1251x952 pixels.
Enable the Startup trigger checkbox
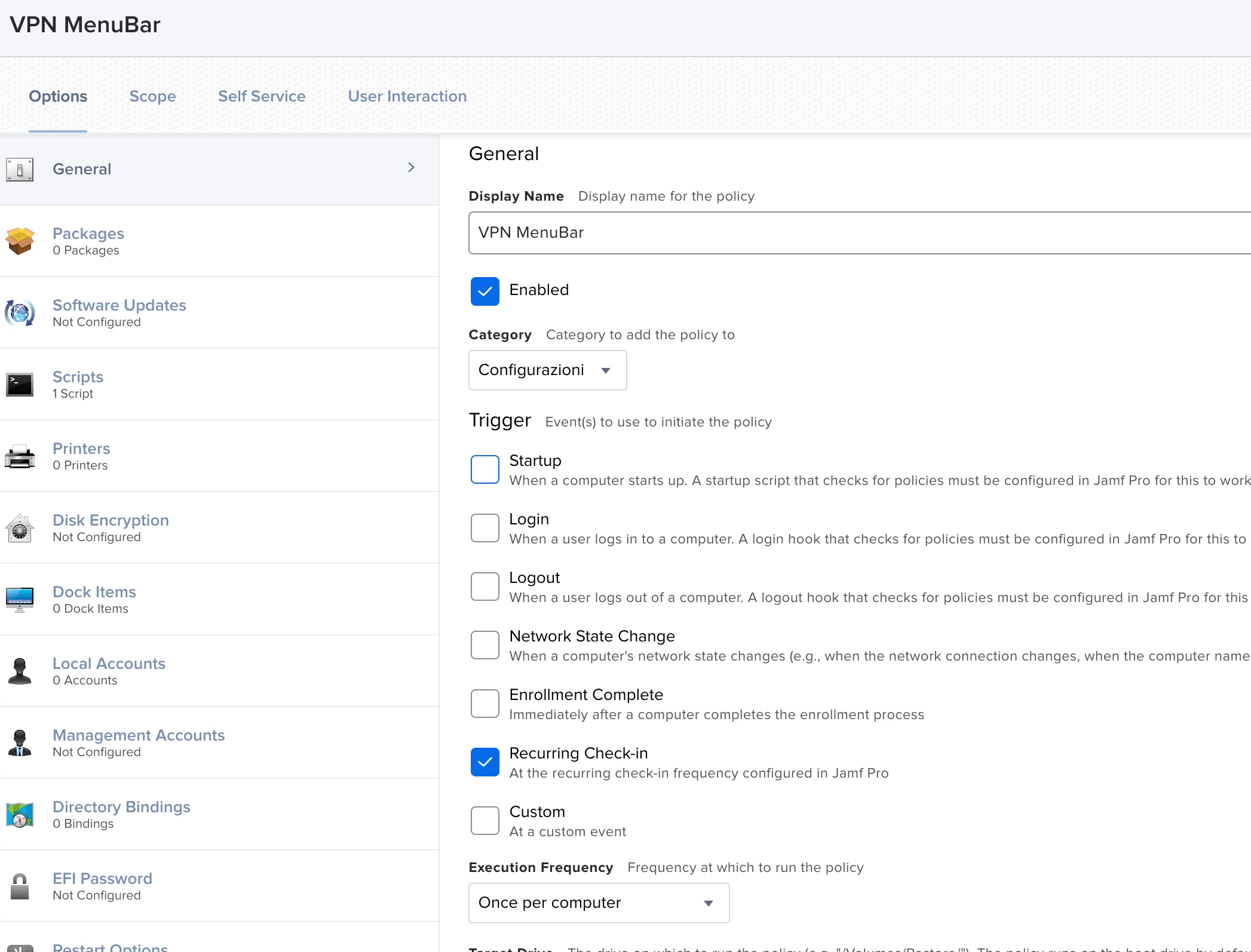coord(485,469)
